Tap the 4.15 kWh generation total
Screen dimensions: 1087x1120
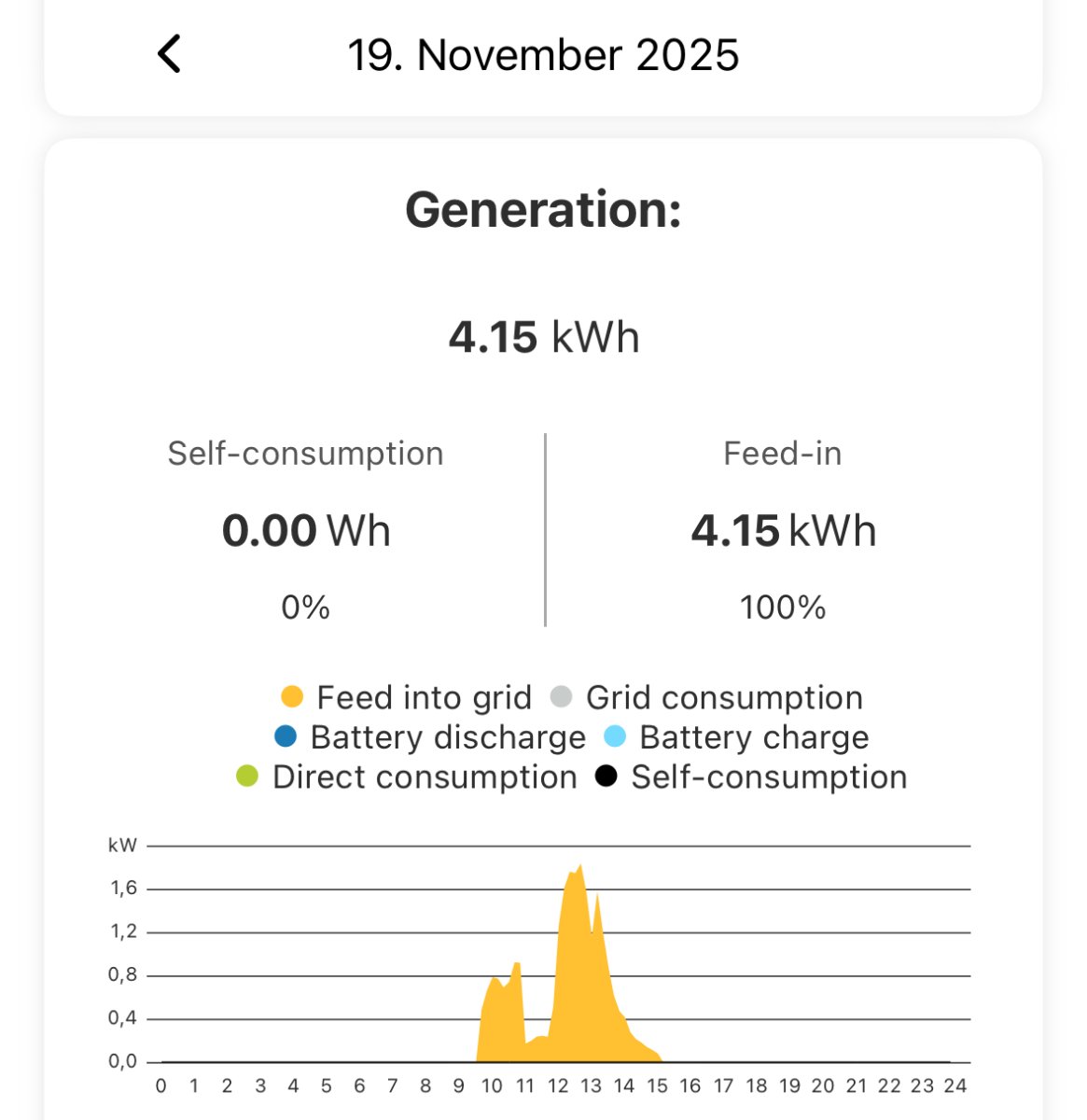point(543,337)
